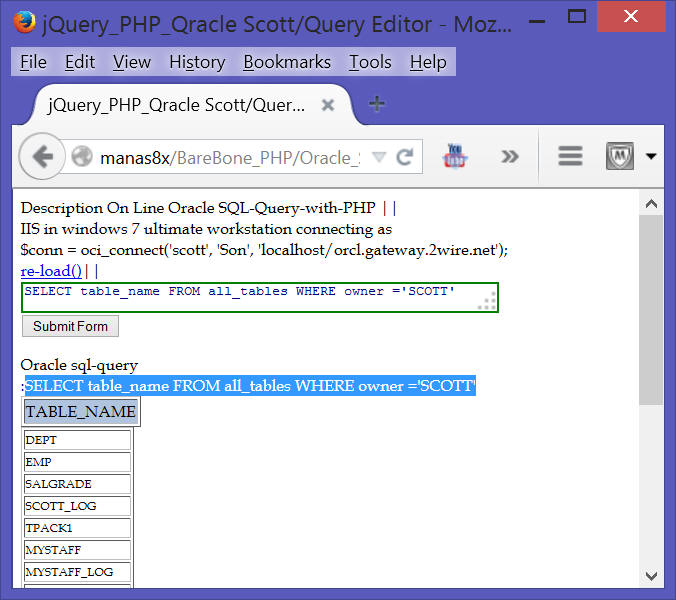Screen dimensions: 676x600
Task: Click the Firefox logo in title bar
Action: [25, 22]
